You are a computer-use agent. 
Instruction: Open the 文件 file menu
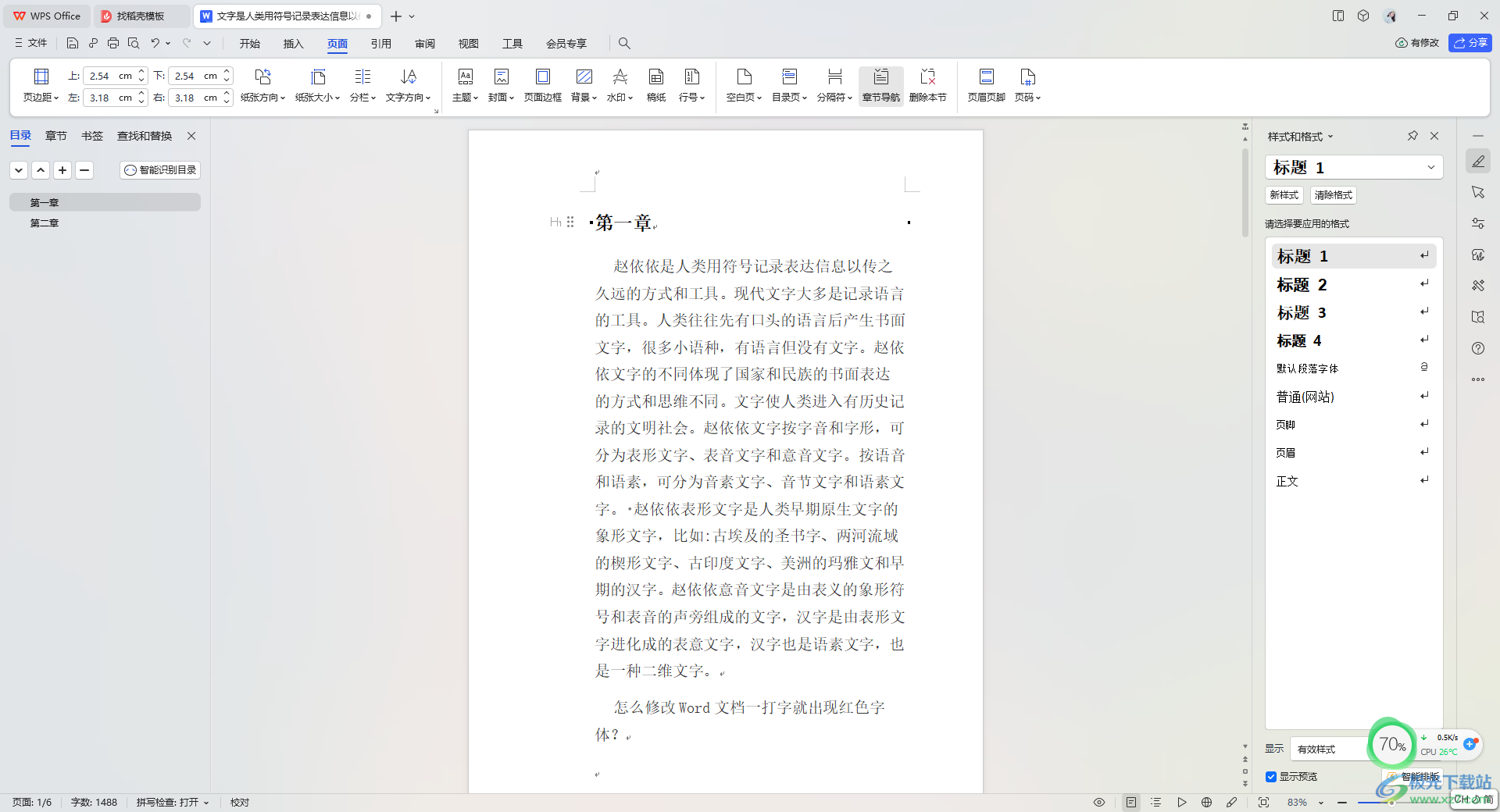[x=31, y=43]
